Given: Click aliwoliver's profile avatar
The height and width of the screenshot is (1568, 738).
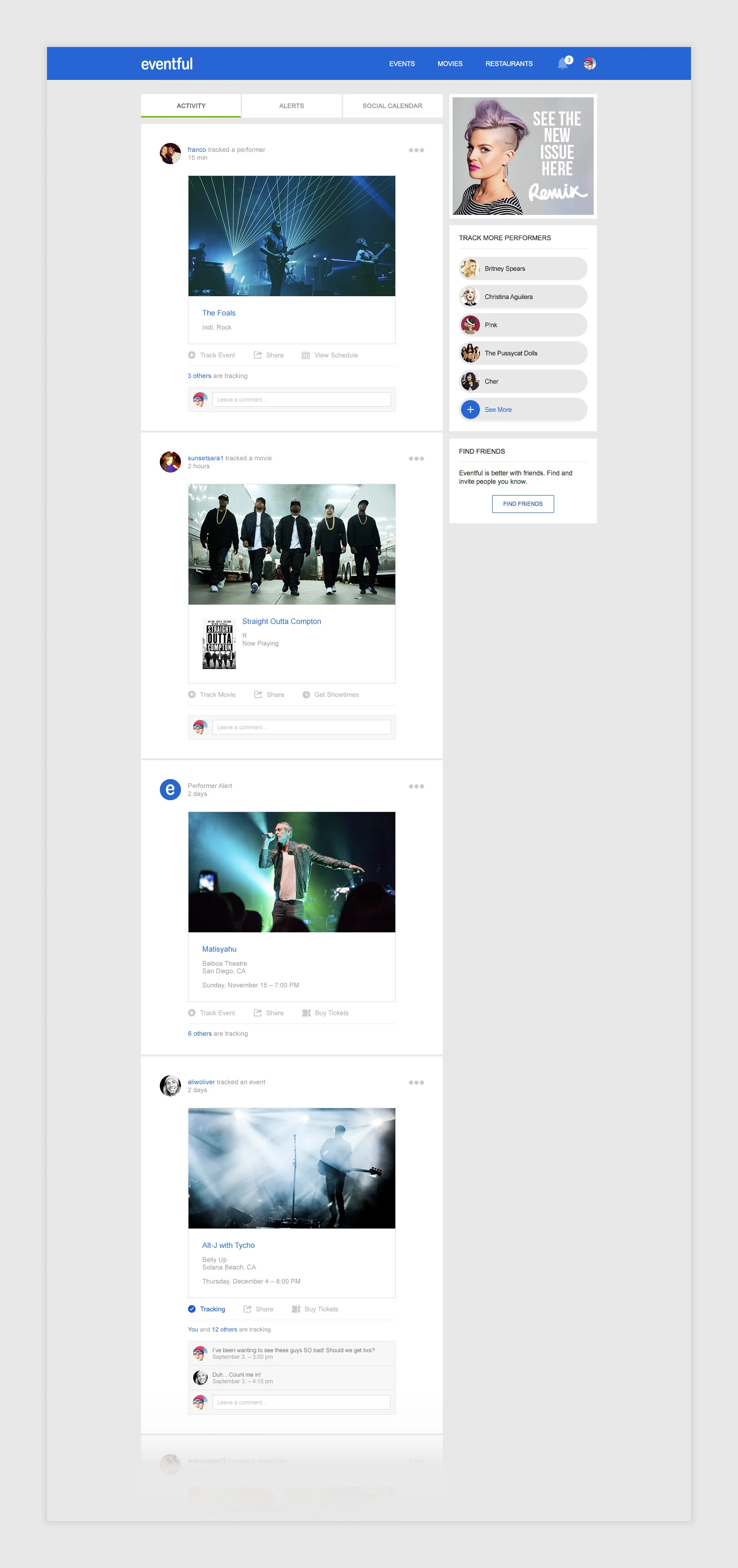Looking at the screenshot, I should [x=170, y=1086].
